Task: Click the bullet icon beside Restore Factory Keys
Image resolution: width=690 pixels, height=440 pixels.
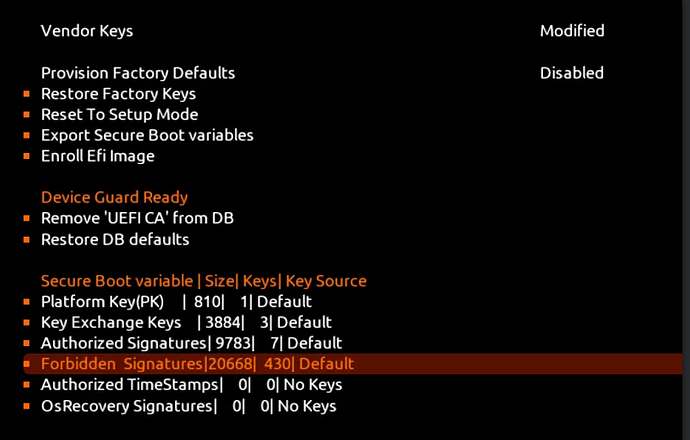Action: [x=26, y=94]
